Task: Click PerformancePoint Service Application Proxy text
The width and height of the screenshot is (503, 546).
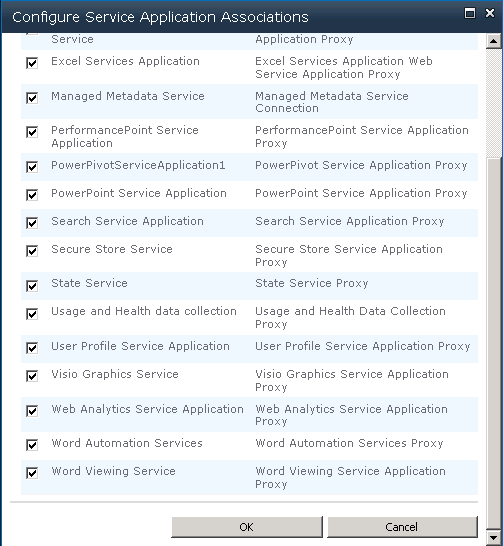Action: pos(362,136)
